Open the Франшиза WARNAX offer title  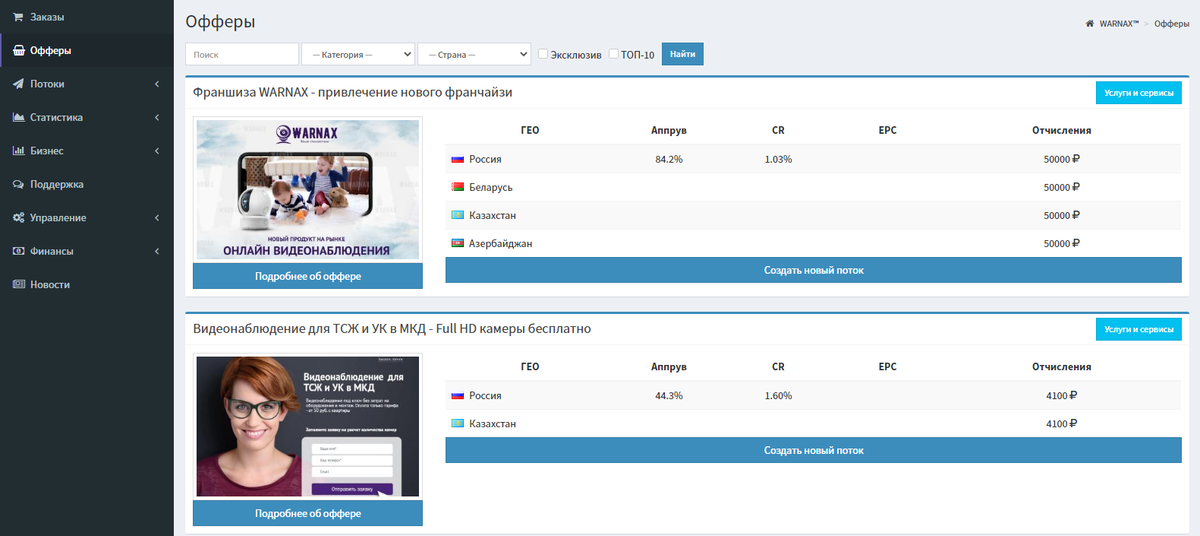pos(353,92)
